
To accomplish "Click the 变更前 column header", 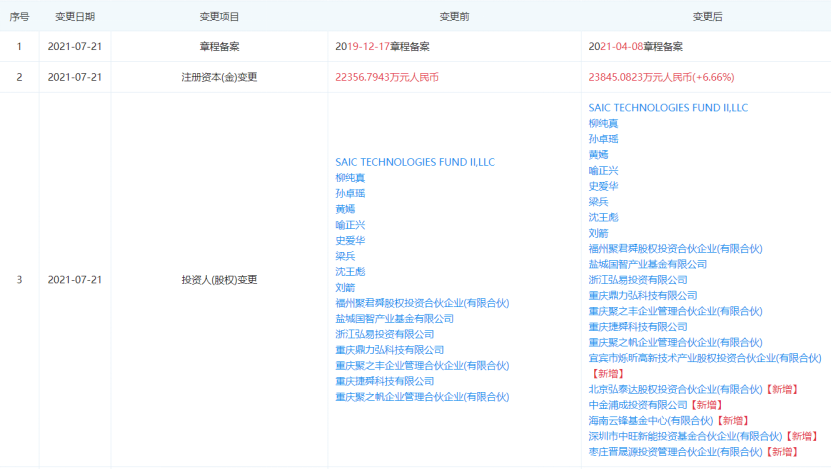I will 454,17.
